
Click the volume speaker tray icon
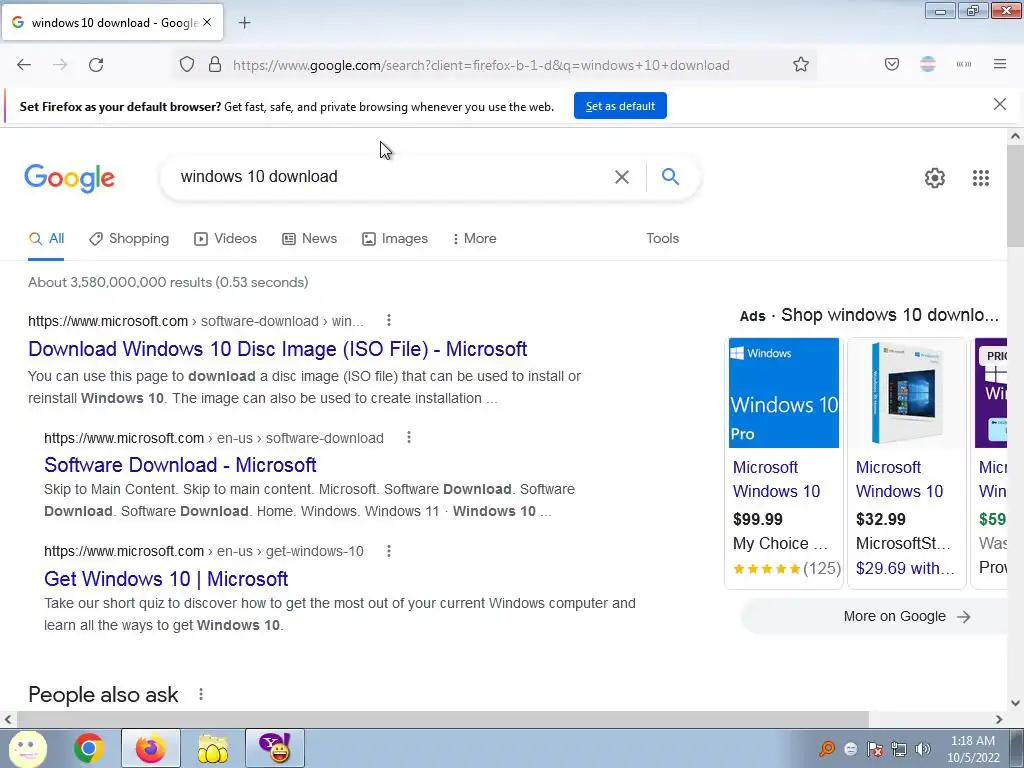point(923,749)
